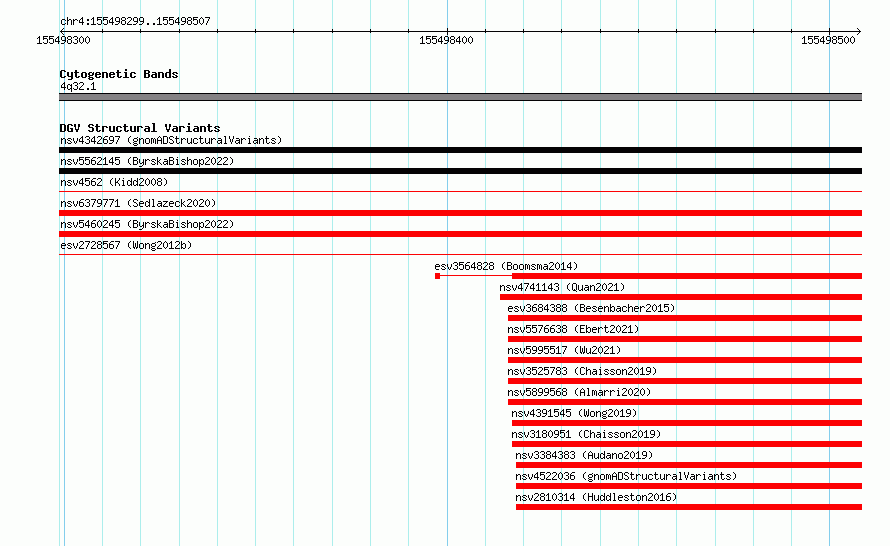Select the gray 4q32.1 cytogenetic band bar

(460, 97)
